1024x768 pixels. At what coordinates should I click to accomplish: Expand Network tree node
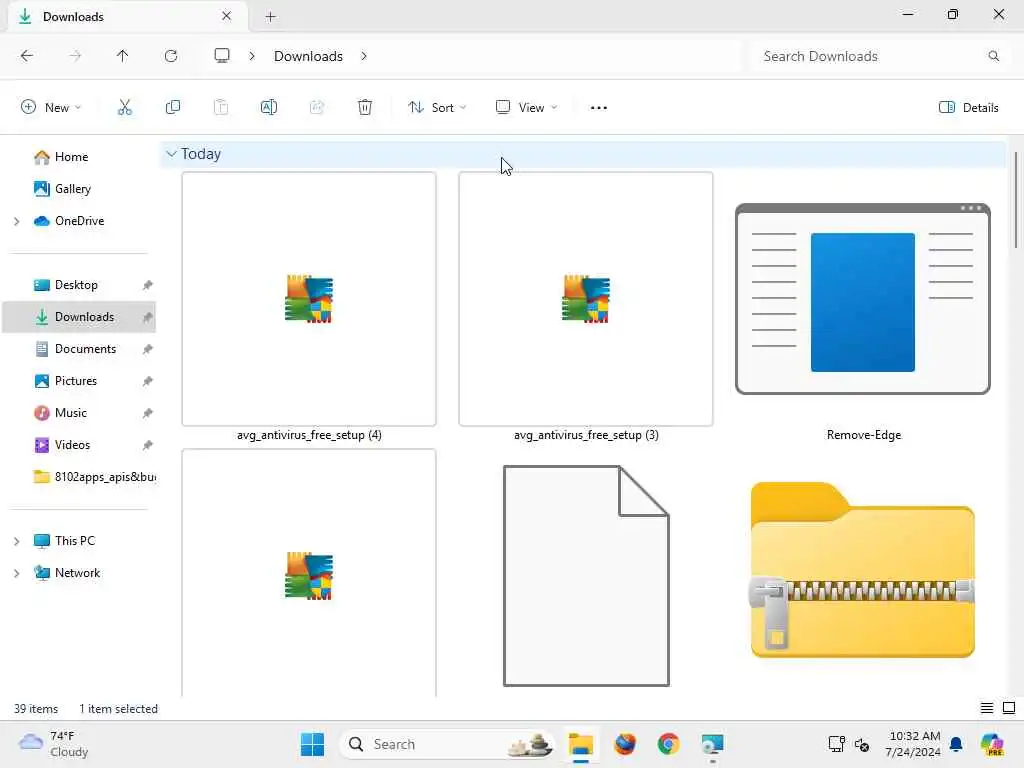pyautogui.click(x=16, y=573)
